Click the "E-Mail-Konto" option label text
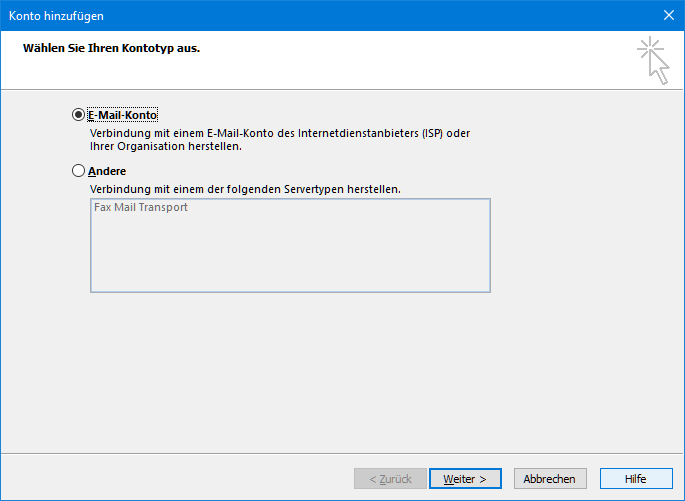Image resolution: width=685 pixels, height=501 pixels. coord(122,115)
